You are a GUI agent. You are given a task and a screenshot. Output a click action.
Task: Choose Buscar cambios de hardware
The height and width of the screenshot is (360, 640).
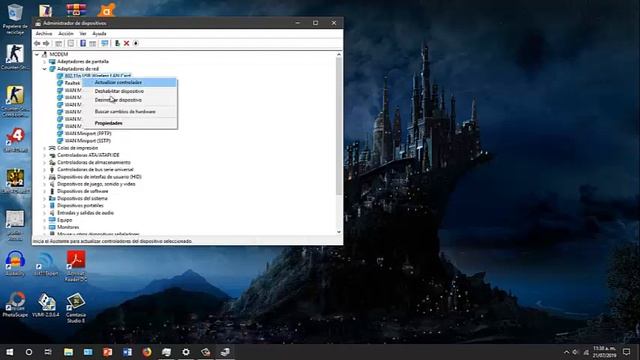(x=130, y=111)
